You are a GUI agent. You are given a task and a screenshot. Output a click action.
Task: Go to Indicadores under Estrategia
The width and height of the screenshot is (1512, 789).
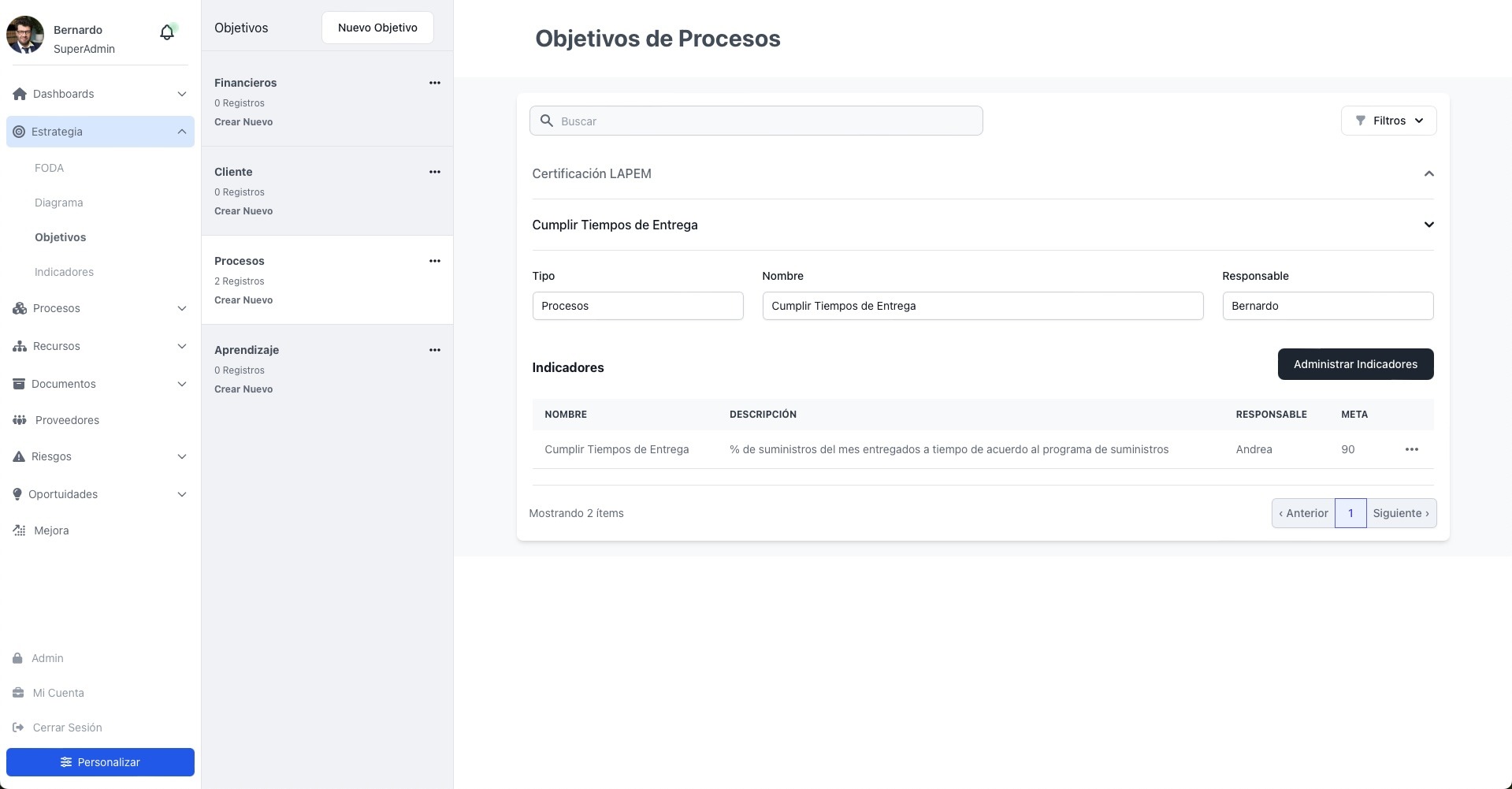pyautogui.click(x=64, y=272)
